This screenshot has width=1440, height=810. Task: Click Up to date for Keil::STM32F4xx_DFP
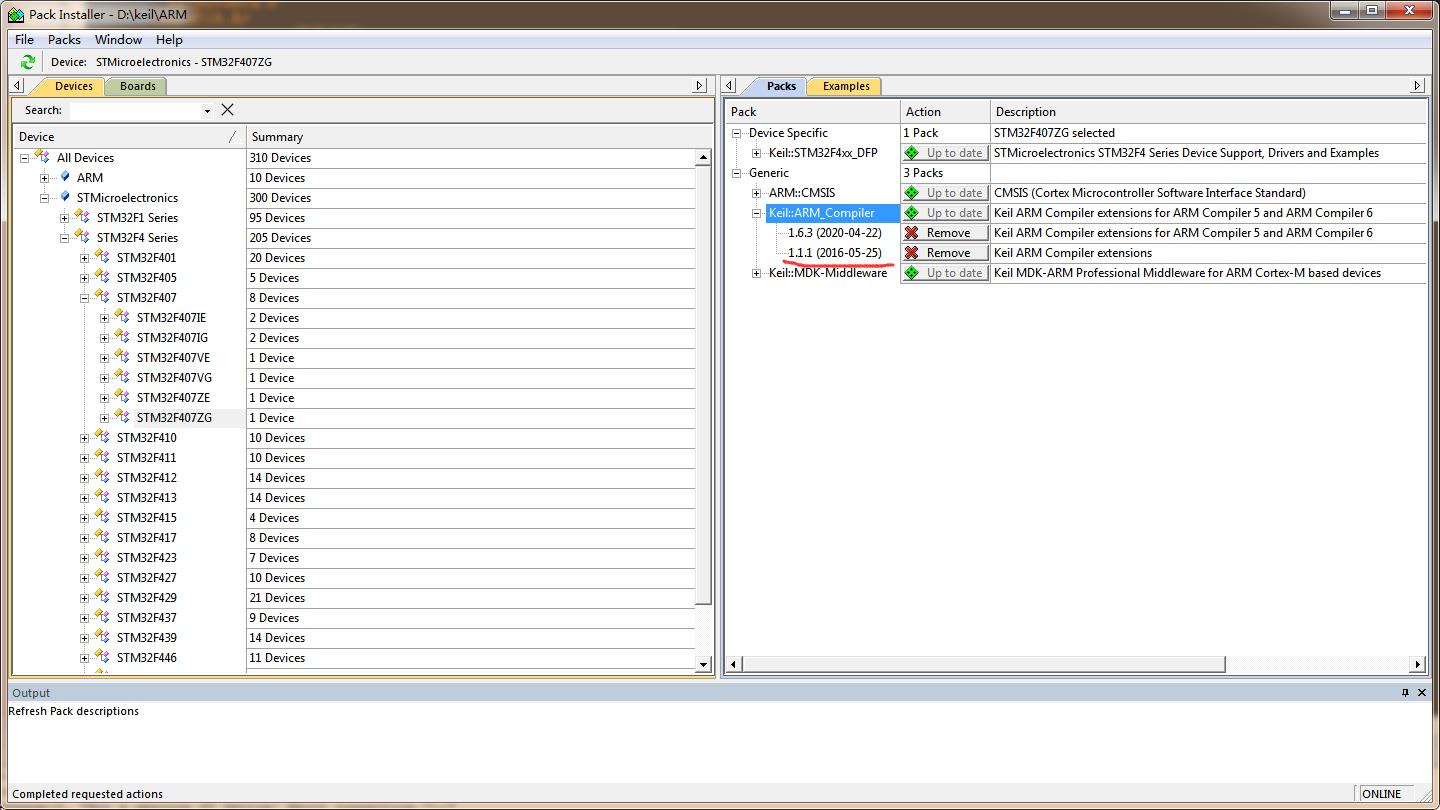point(945,153)
